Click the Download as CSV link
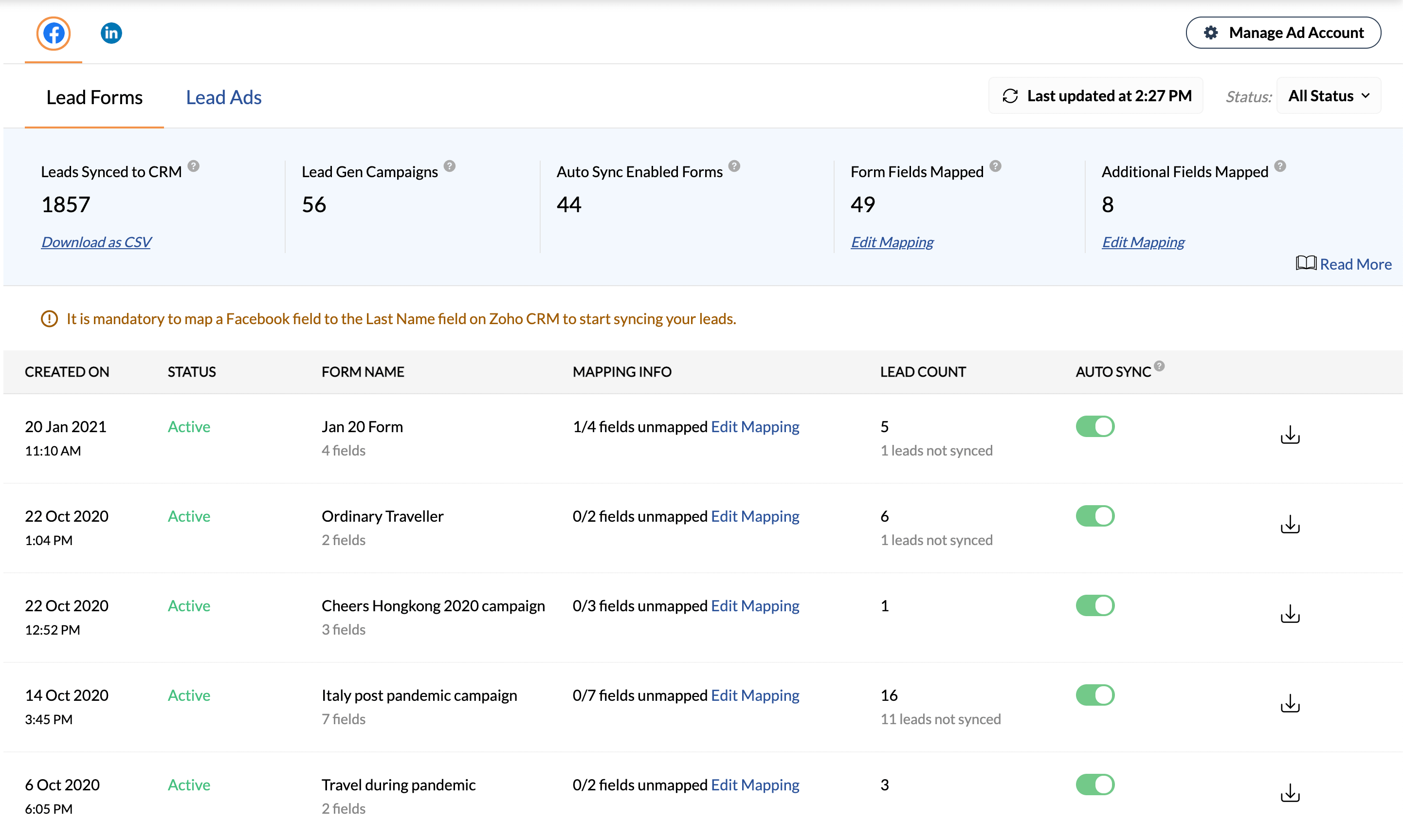Viewport: 1403px width, 840px height. point(96,242)
